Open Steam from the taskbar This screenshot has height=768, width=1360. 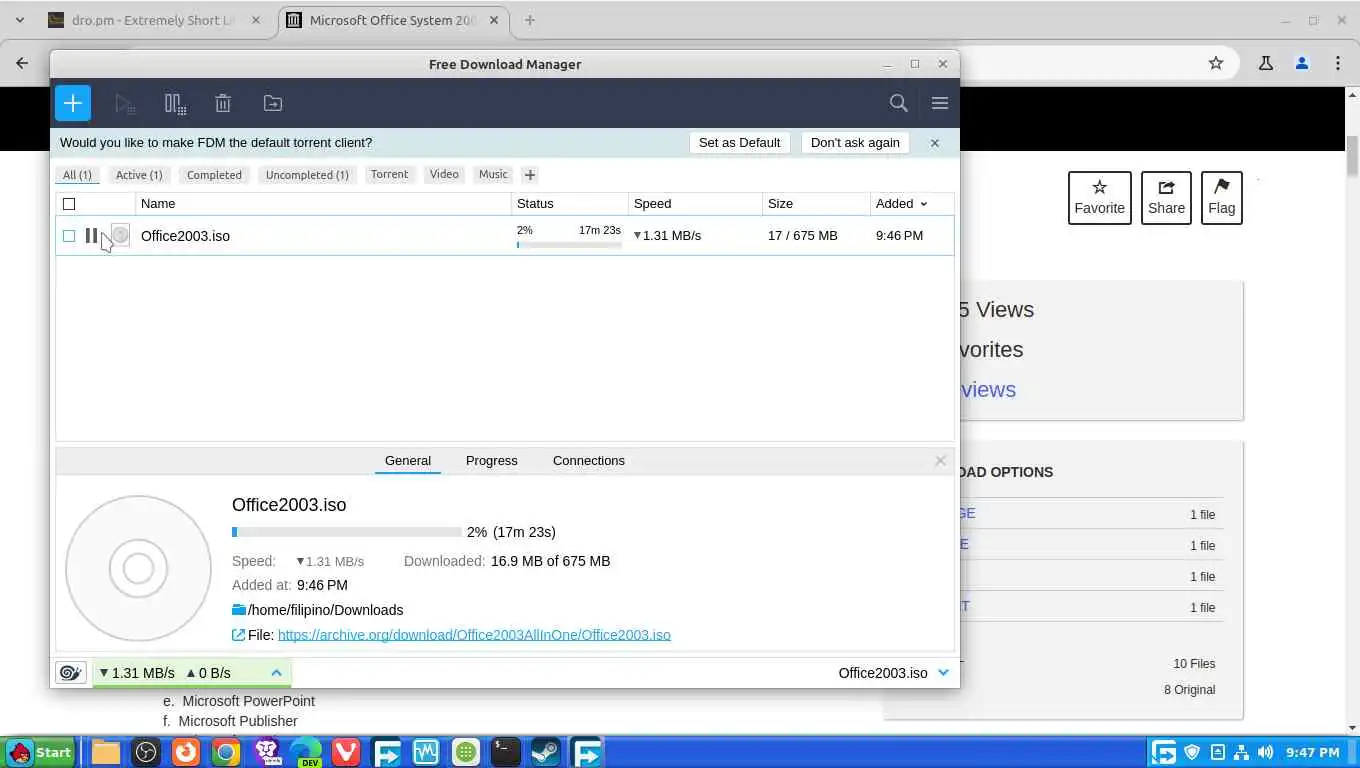pyautogui.click(x=545, y=752)
